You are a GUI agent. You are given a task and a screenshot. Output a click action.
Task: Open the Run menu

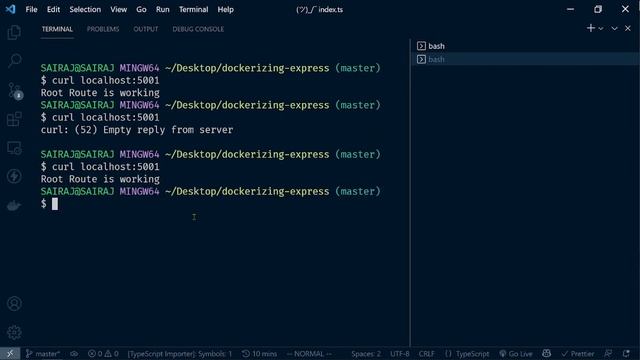(162, 9)
